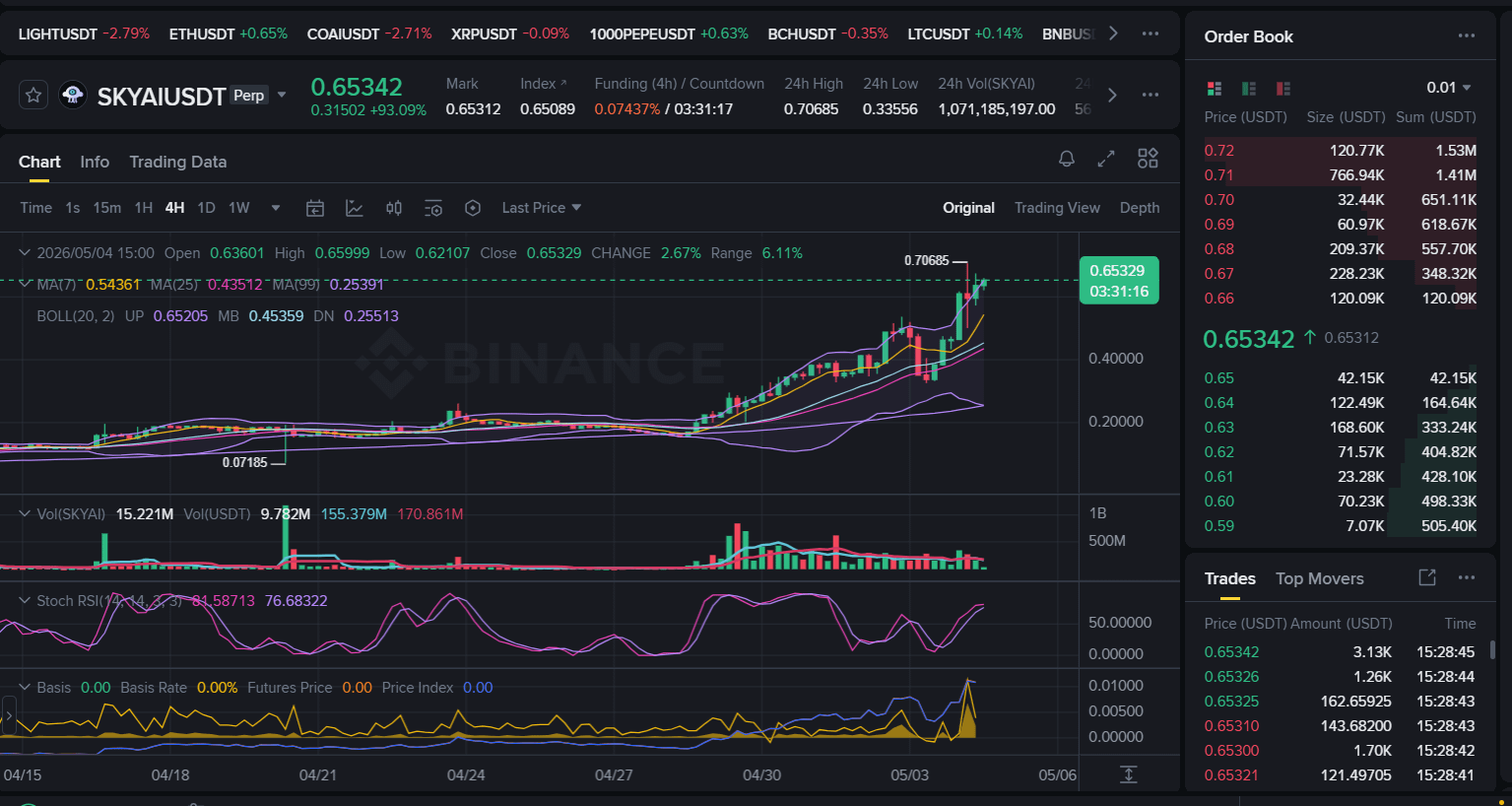Open the Trading Data tab

(178, 162)
